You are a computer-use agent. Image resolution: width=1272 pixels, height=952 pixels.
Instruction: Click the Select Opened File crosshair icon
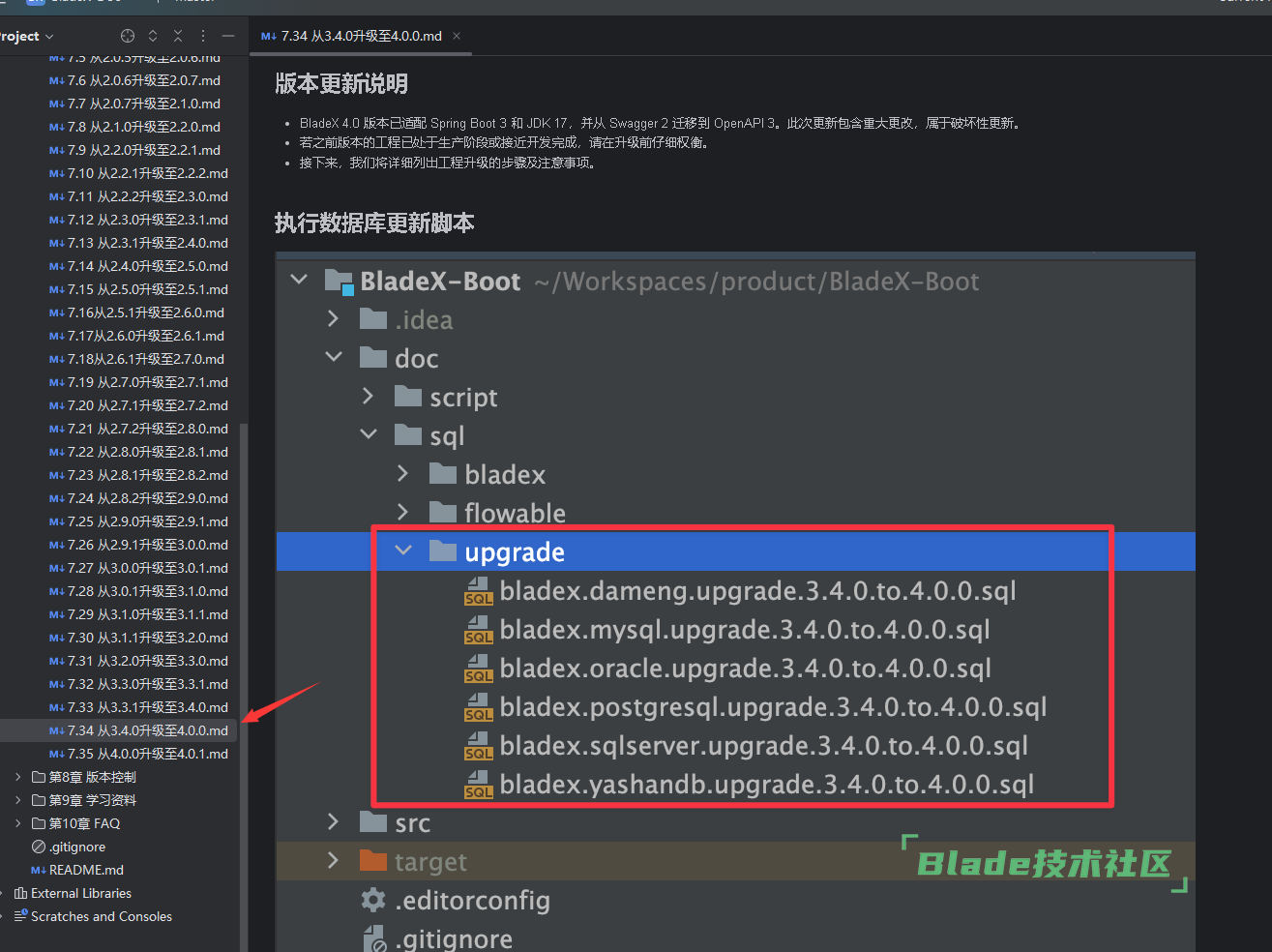[x=128, y=36]
